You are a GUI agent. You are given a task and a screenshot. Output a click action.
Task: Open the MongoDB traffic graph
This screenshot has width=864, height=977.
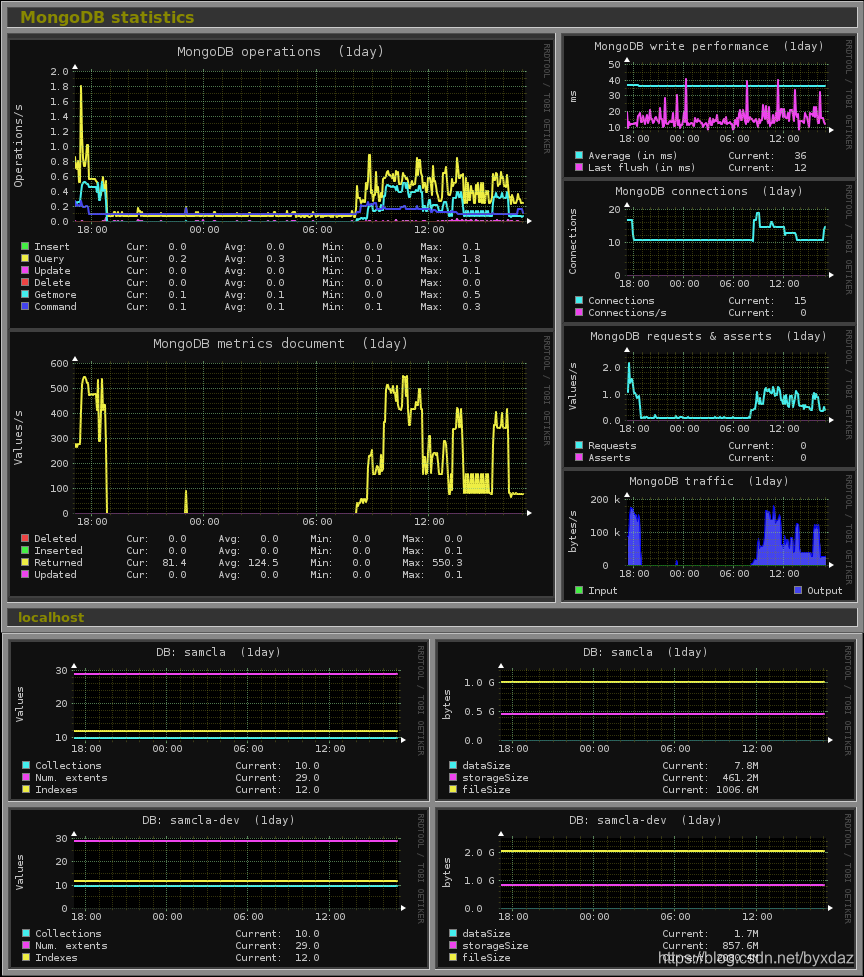point(710,536)
